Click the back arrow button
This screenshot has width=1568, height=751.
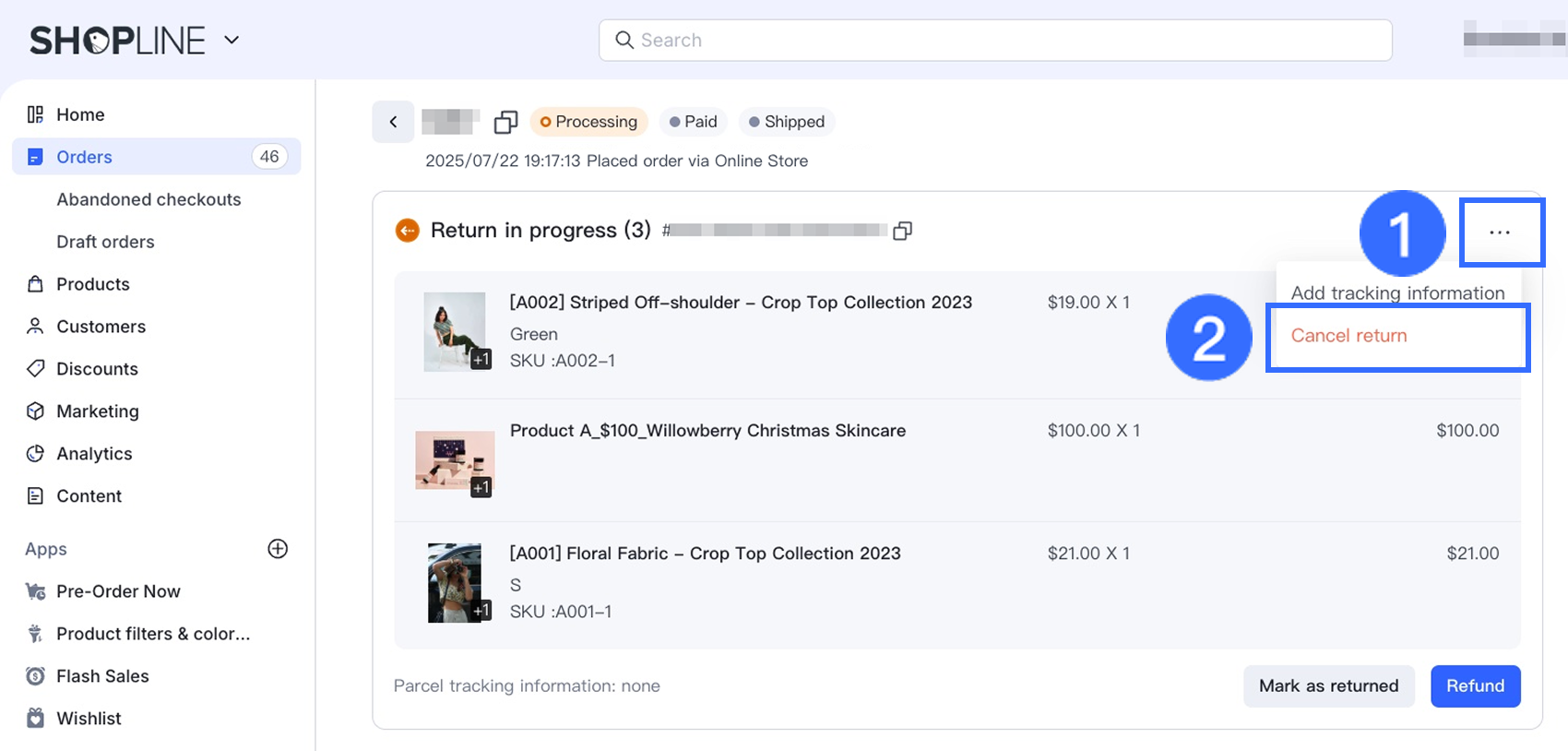click(393, 122)
